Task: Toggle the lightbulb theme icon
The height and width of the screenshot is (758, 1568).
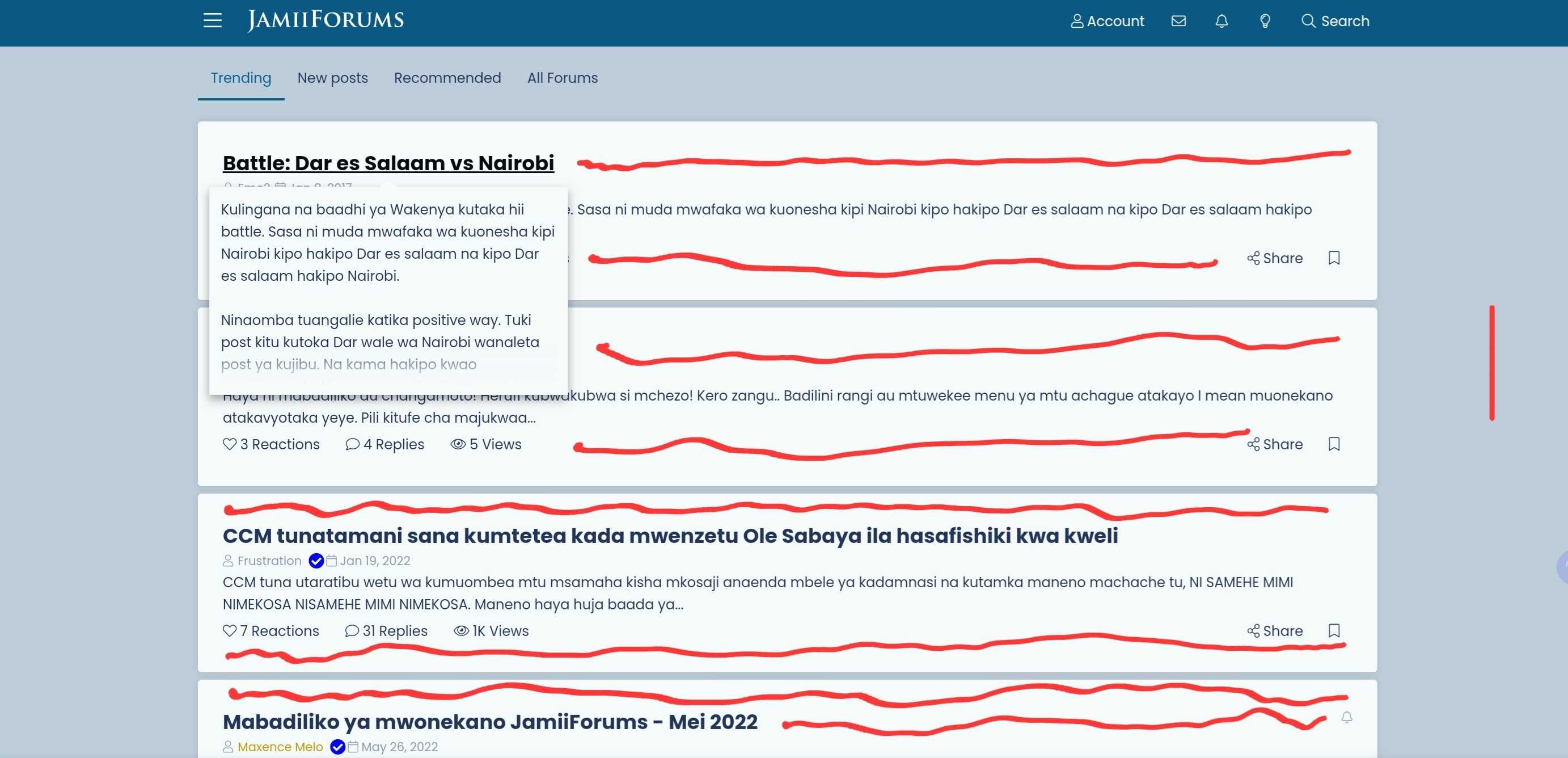Action: click(x=1265, y=22)
